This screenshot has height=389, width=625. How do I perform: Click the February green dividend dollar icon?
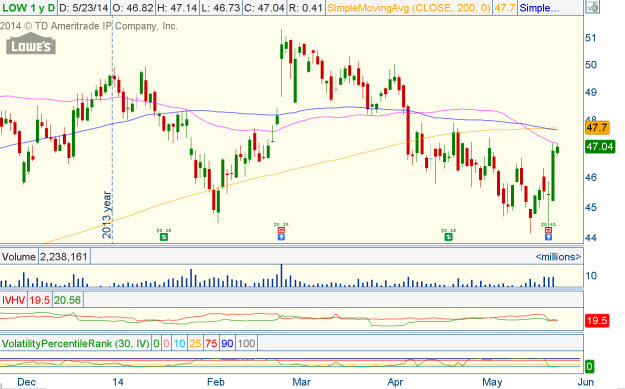(163, 237)
